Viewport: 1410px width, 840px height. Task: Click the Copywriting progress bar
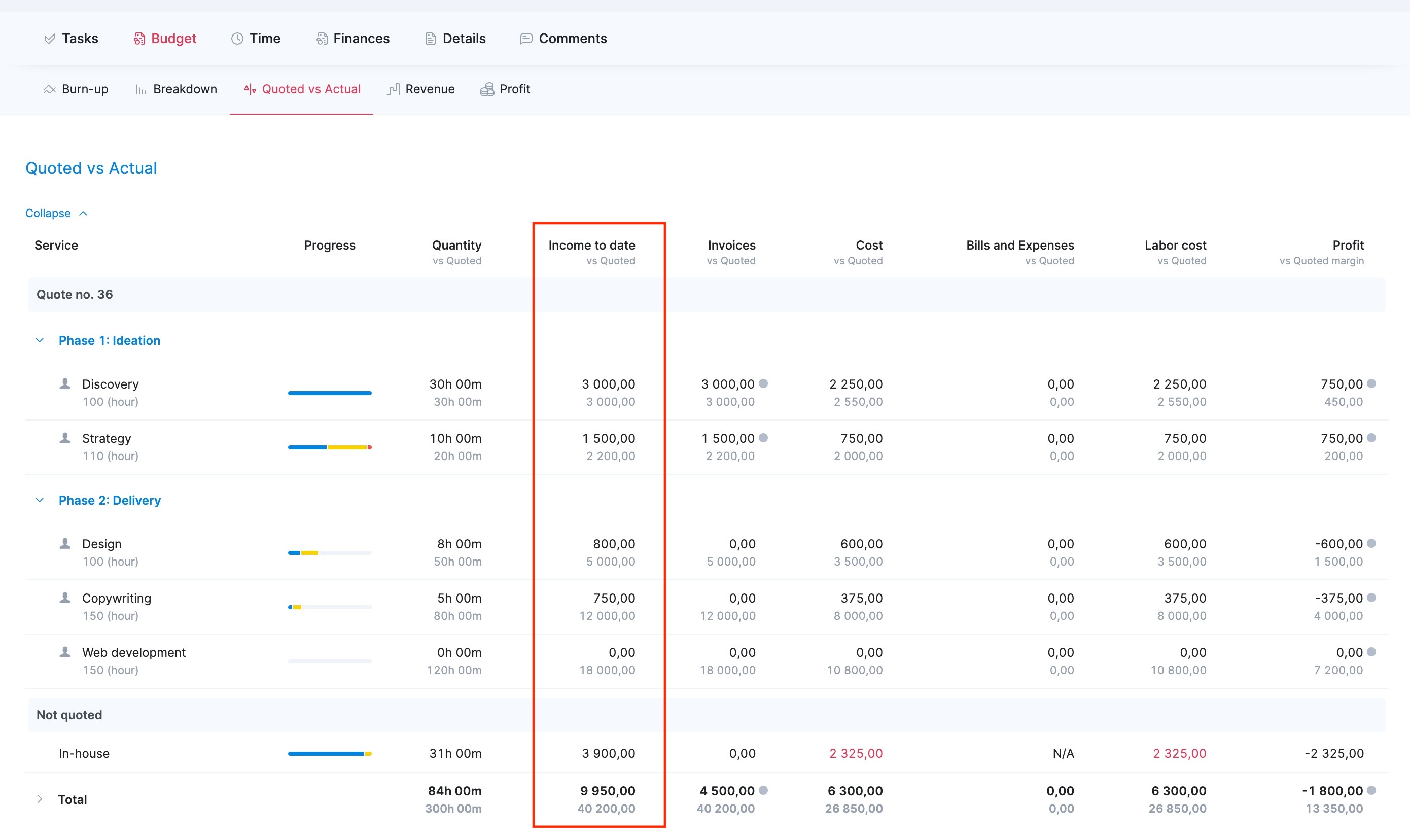(330, 607)
